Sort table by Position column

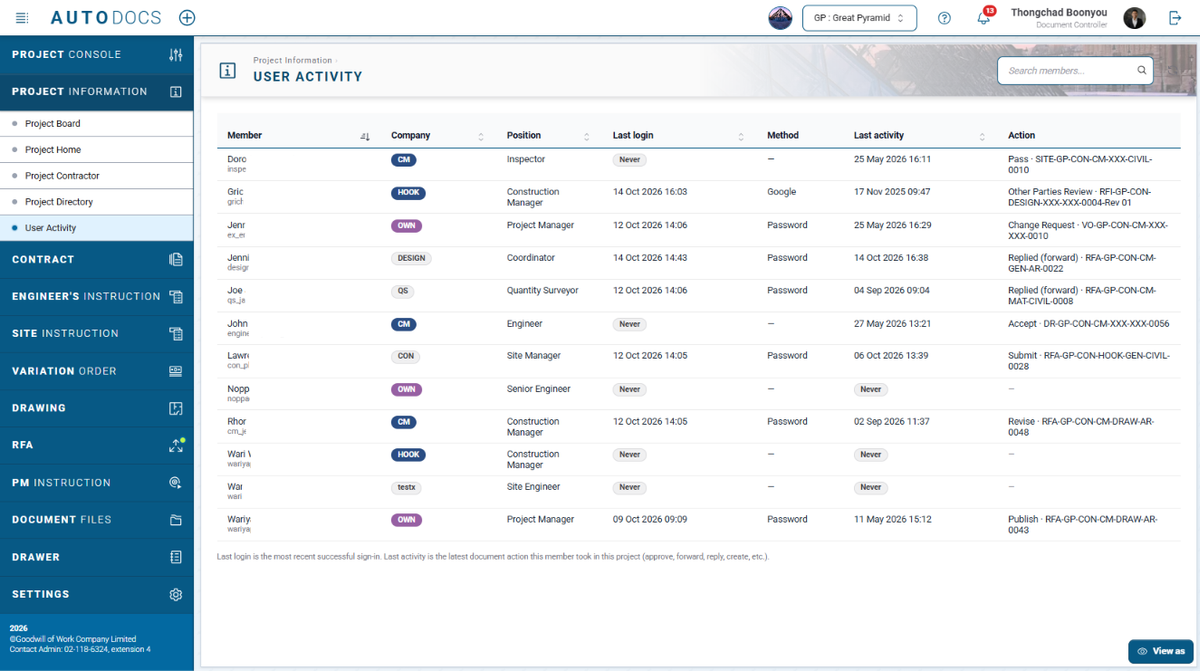coord(587,136)
